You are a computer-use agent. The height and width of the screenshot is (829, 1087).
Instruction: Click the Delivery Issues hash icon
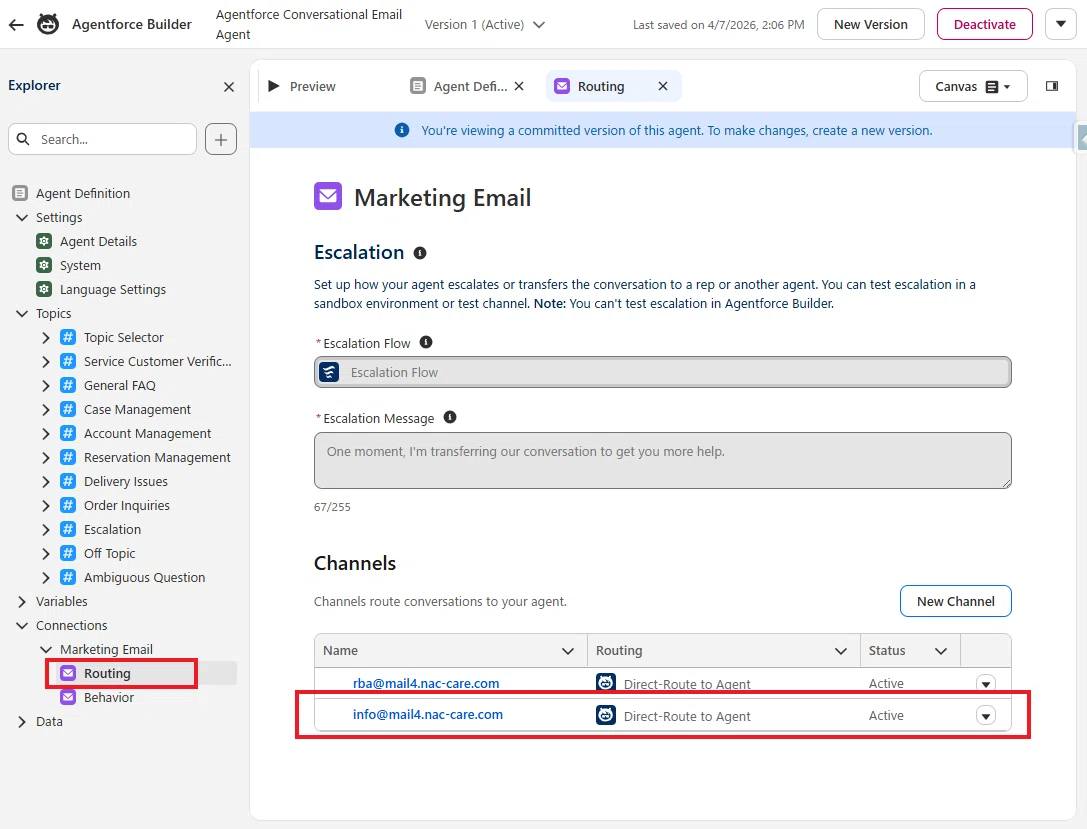click(x=68, y=481)
